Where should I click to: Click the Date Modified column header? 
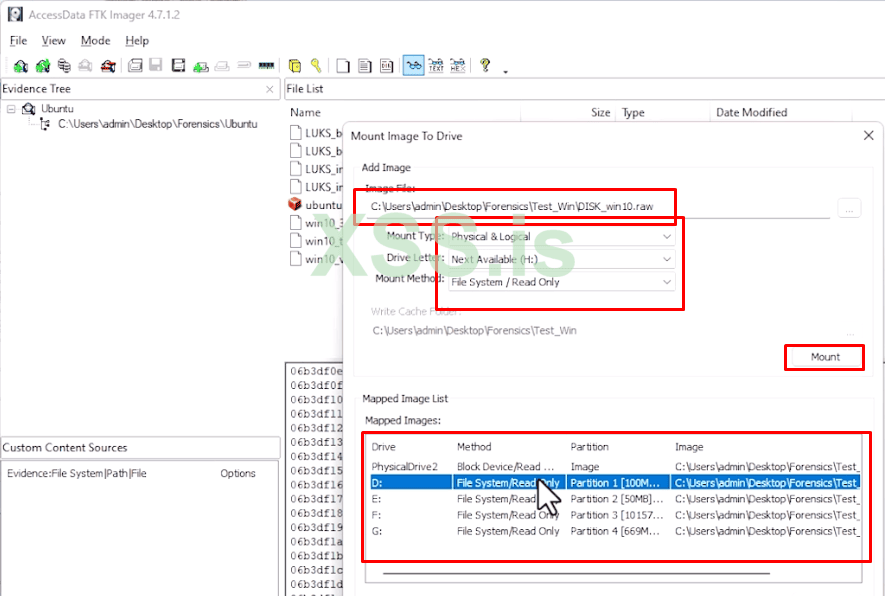751,112
